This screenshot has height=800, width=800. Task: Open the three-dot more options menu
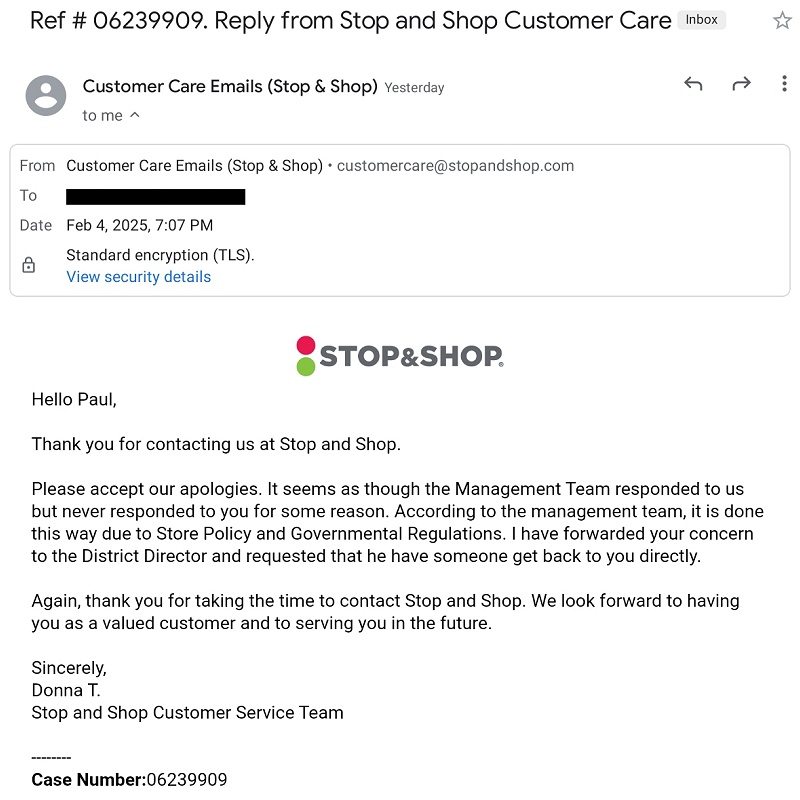784,83
